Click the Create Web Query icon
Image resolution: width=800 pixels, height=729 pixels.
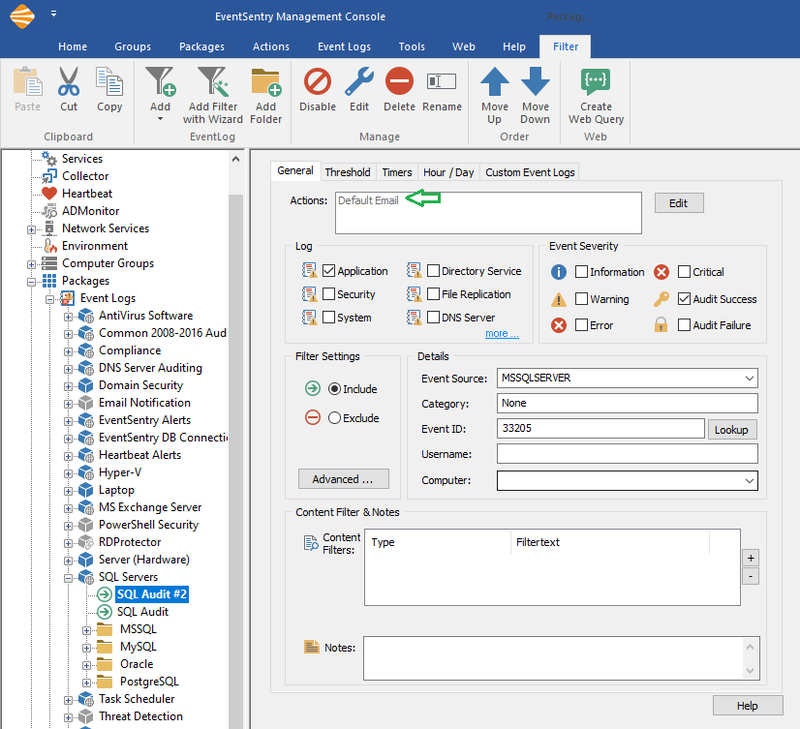[x=595, y=82]
